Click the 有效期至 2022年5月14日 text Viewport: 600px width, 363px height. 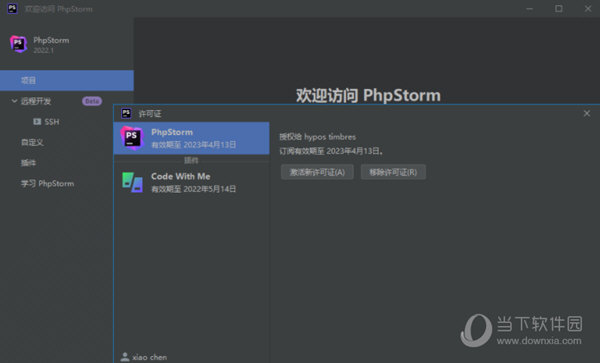coord(194,189)
